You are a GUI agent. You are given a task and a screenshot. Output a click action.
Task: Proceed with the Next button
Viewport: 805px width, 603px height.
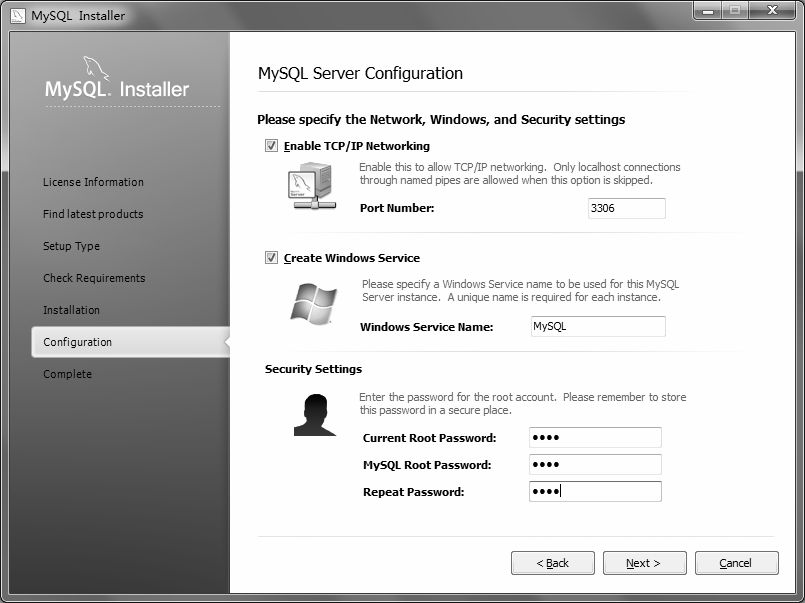644,563
